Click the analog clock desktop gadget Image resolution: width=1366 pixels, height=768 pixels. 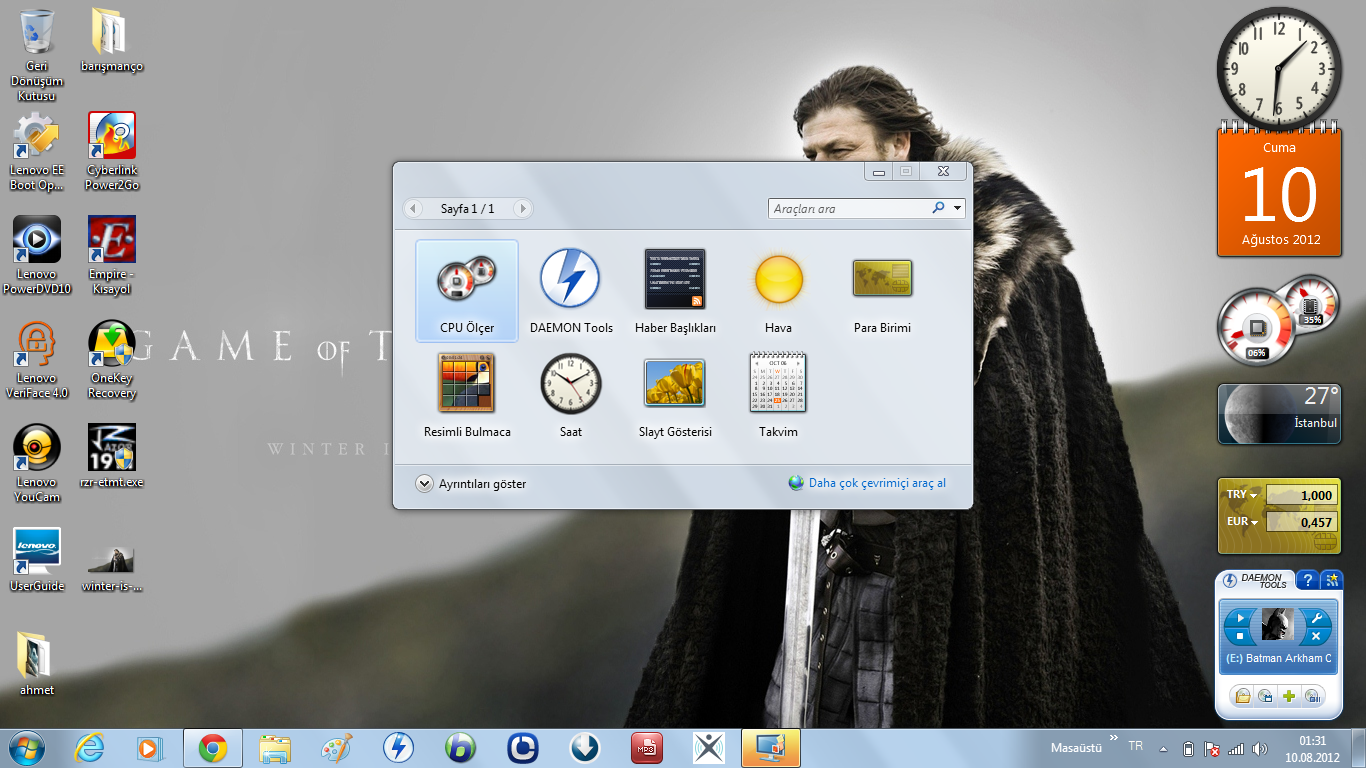[1279, 68]
